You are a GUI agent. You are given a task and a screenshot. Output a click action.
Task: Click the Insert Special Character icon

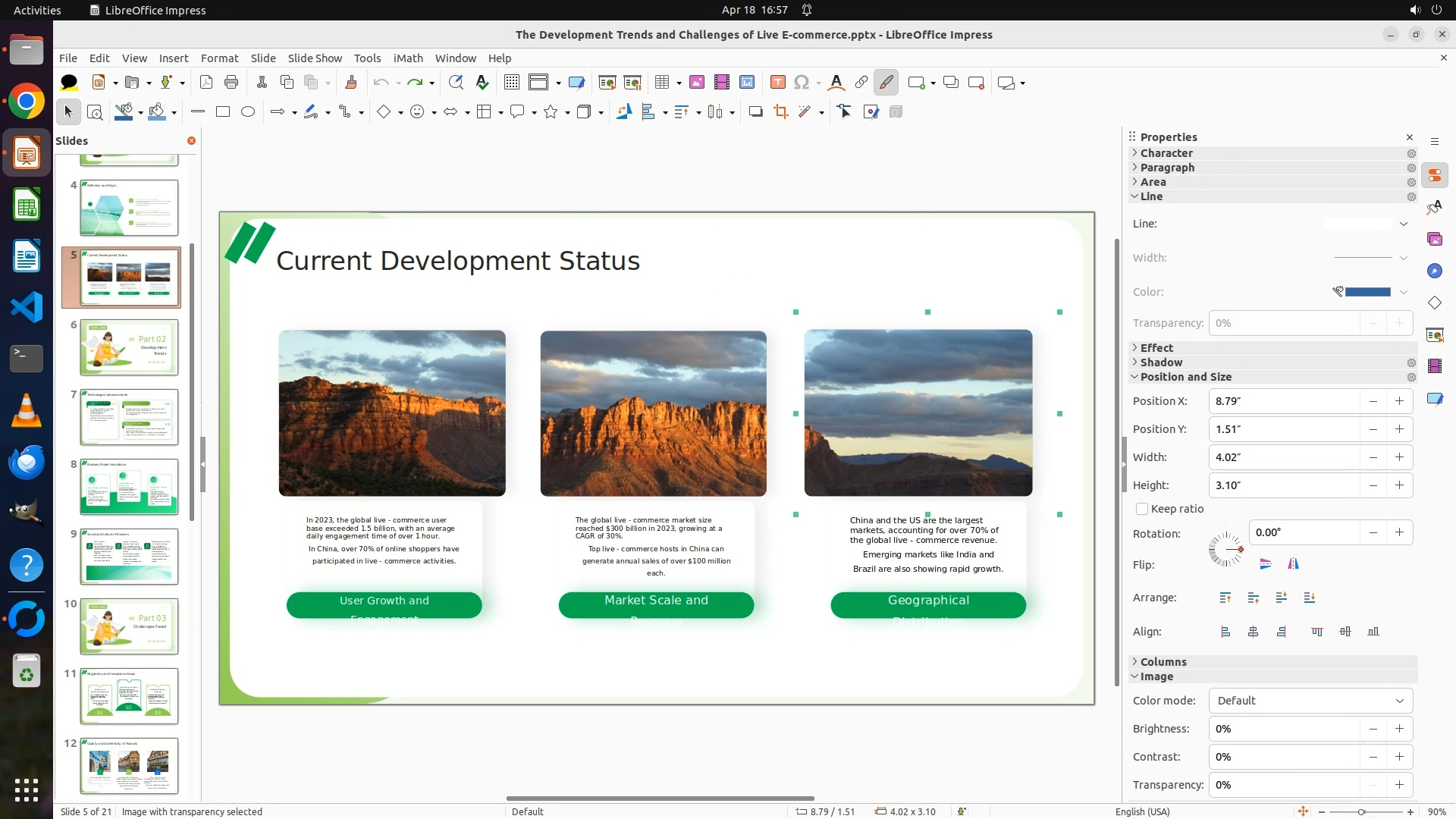click(x=802, y=83)
